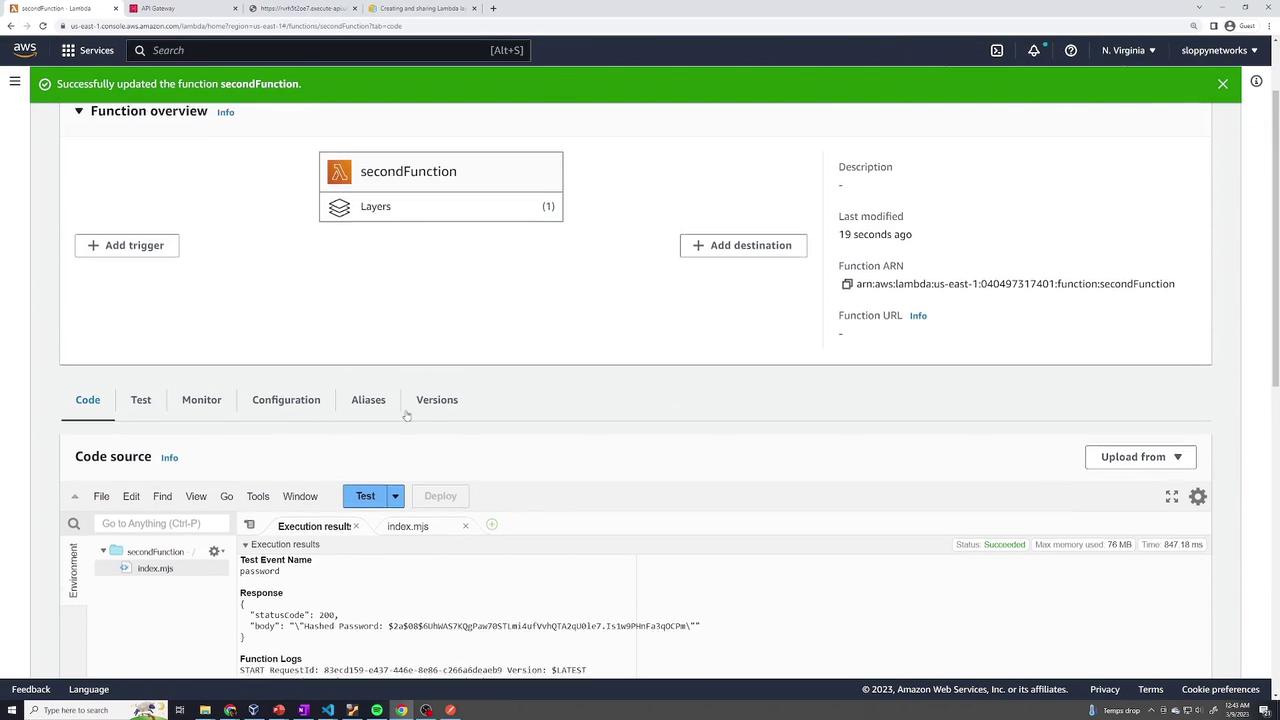This screenshot has width=1280, height=720.
Task: Select the Code tab
Action: coord(88,400)
